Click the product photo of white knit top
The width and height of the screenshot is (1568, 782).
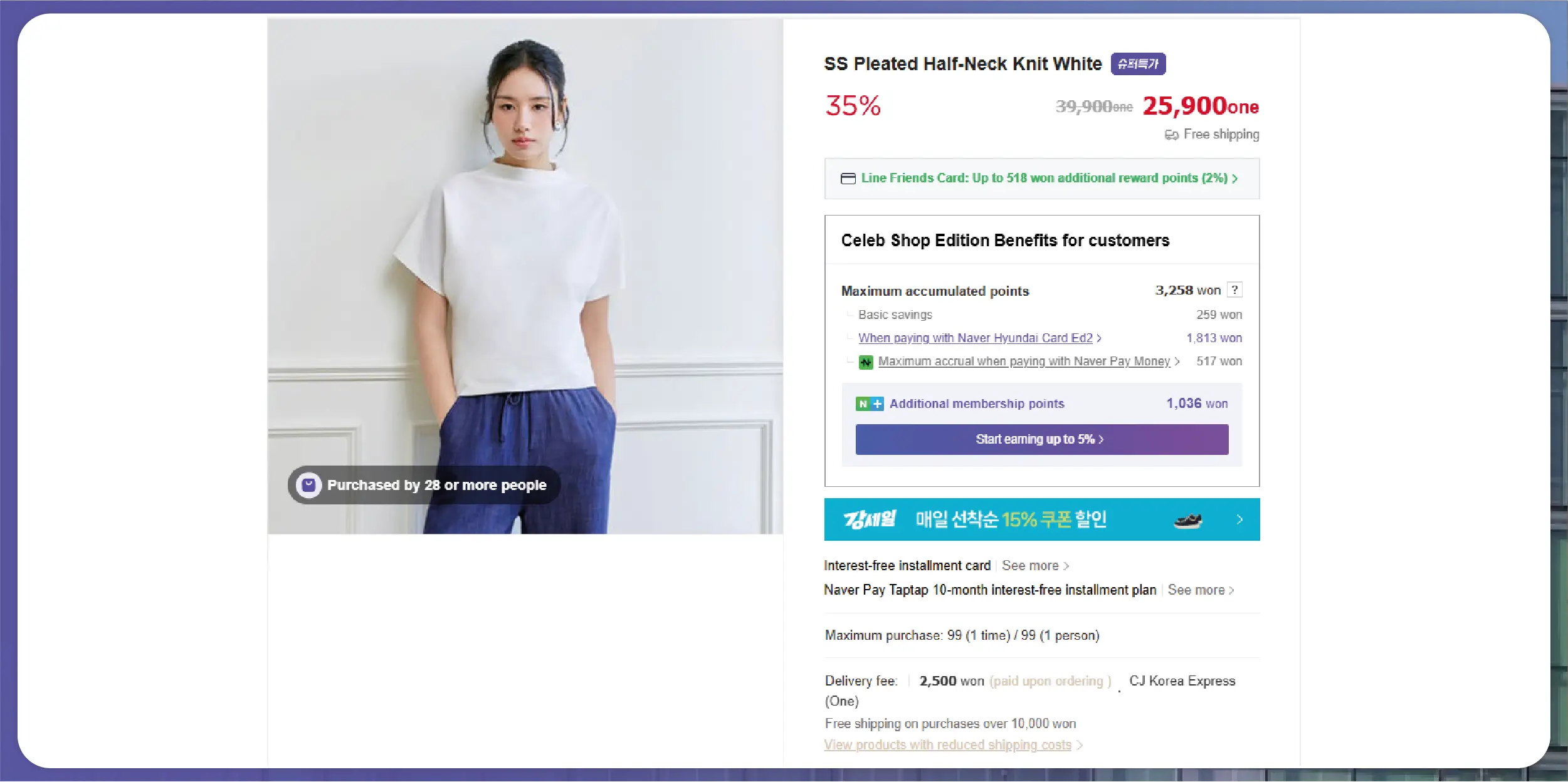click(x=525, y=276)
